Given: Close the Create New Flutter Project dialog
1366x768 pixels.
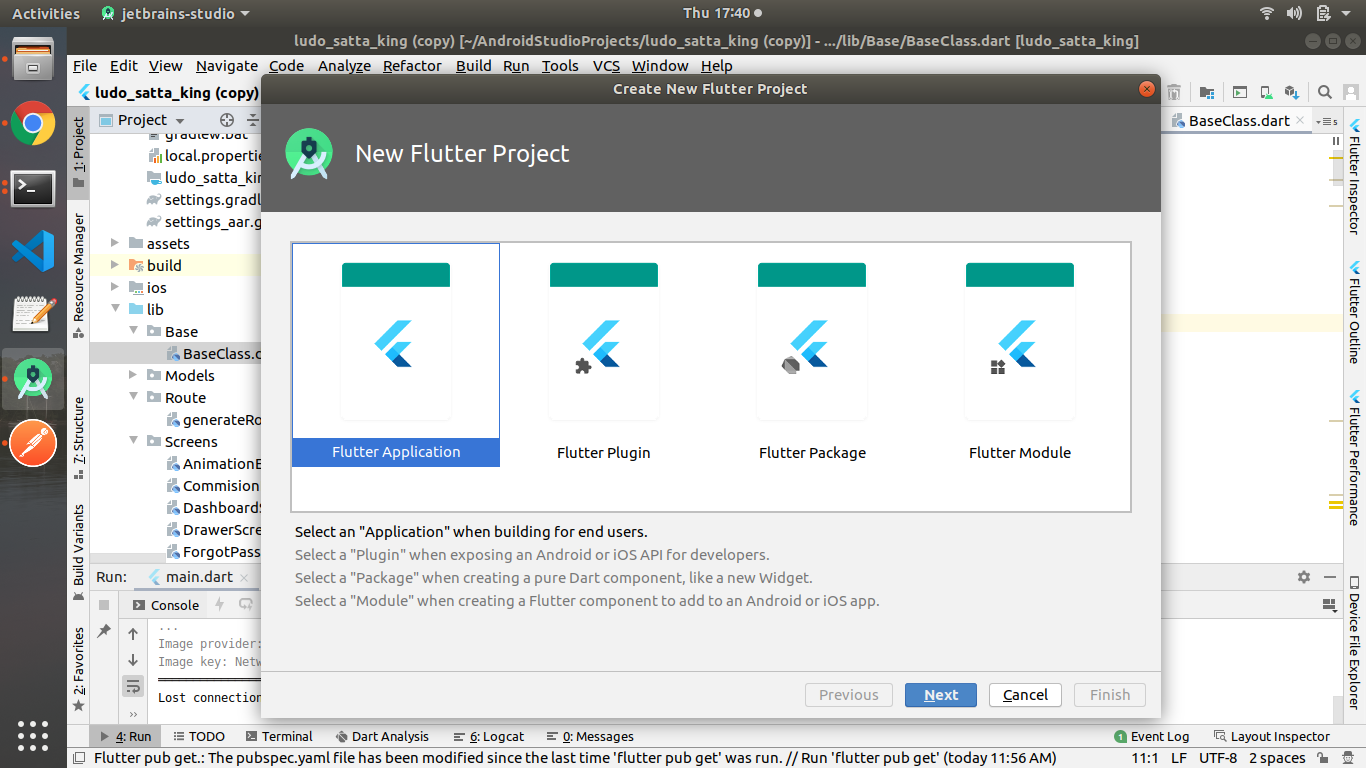Looking at the screenshot, I should click(1147, 89).
